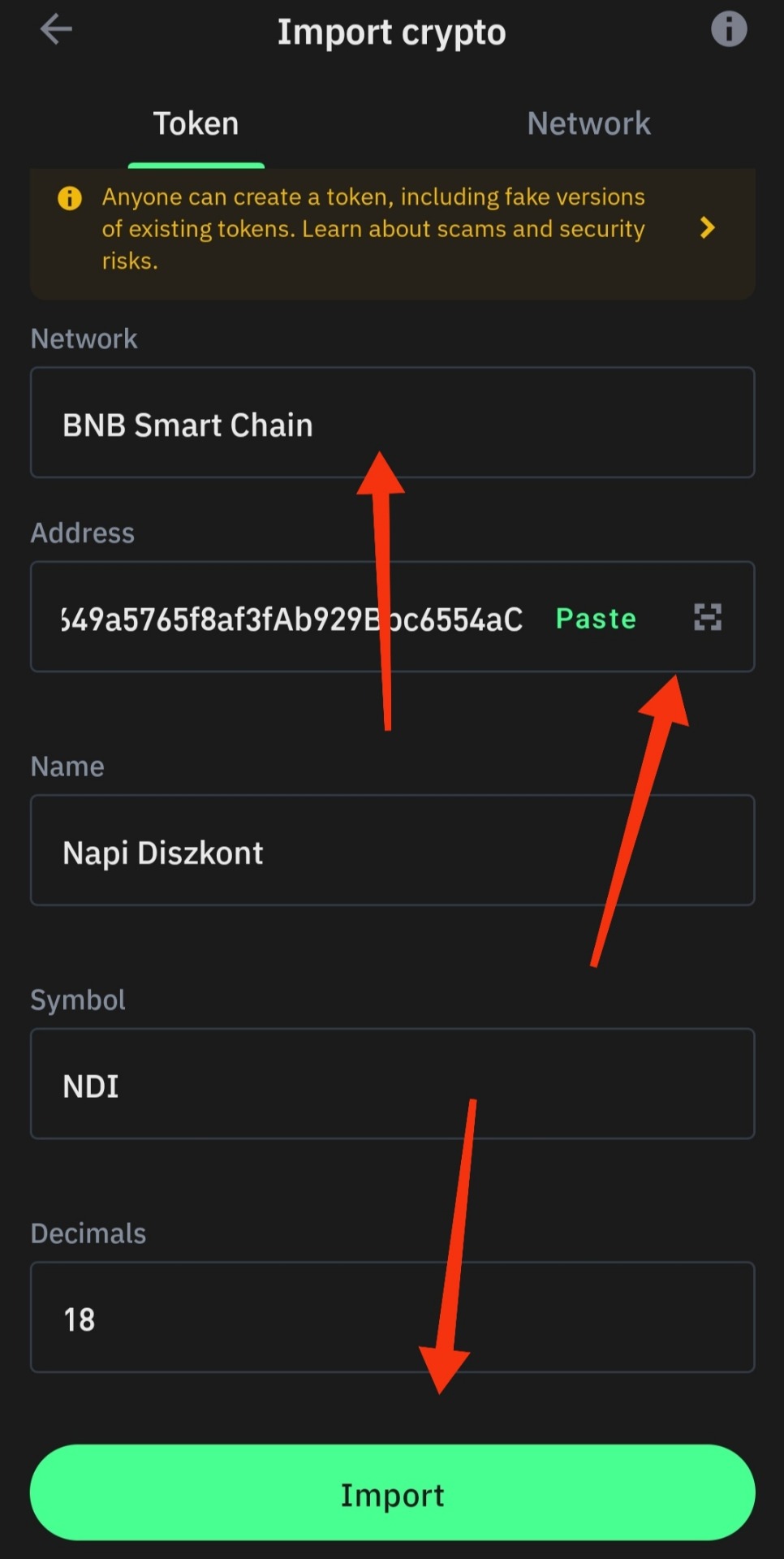
Task: Read the scam and security risks warning
Action: (373, 229)
